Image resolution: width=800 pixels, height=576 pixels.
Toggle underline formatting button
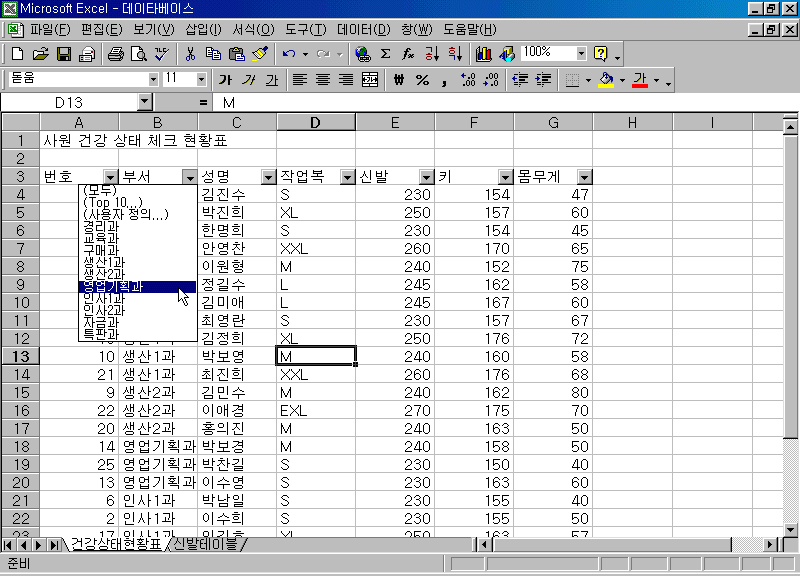coord(270,80)
